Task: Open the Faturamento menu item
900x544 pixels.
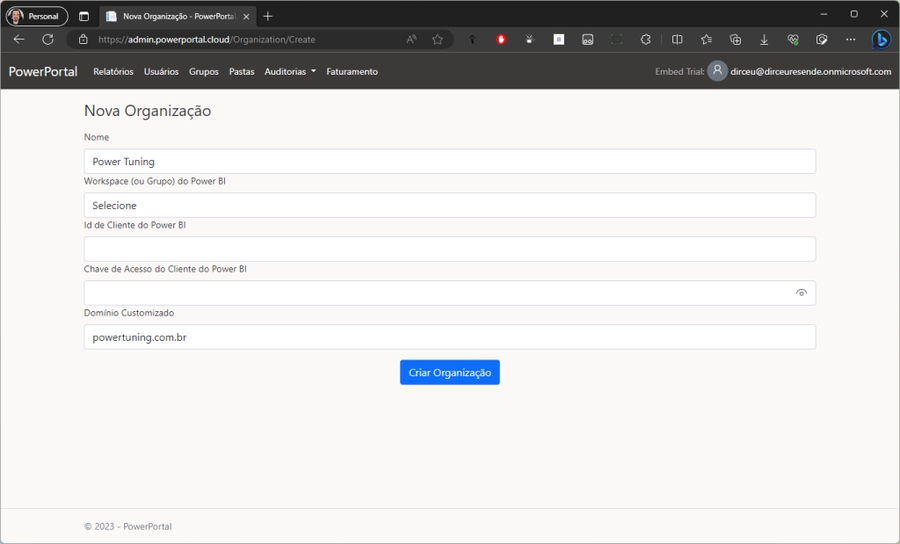Action: pyautogui.click(x=352, y=72)
